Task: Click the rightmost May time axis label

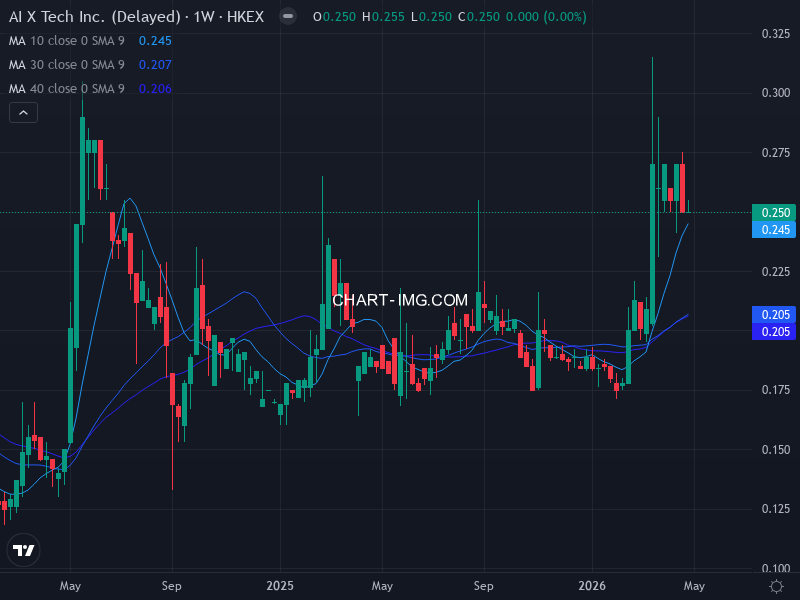Action: (x=694, y=586)
